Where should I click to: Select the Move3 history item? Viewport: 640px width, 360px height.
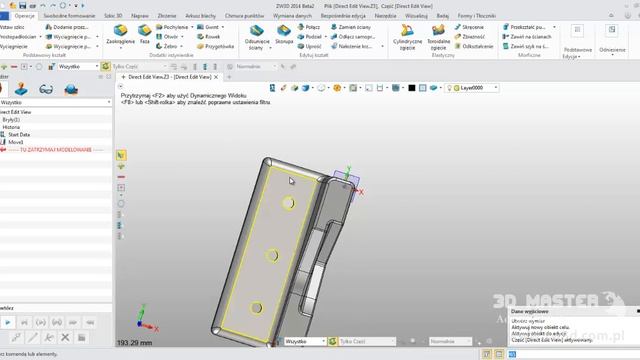(x=16, y=142)
